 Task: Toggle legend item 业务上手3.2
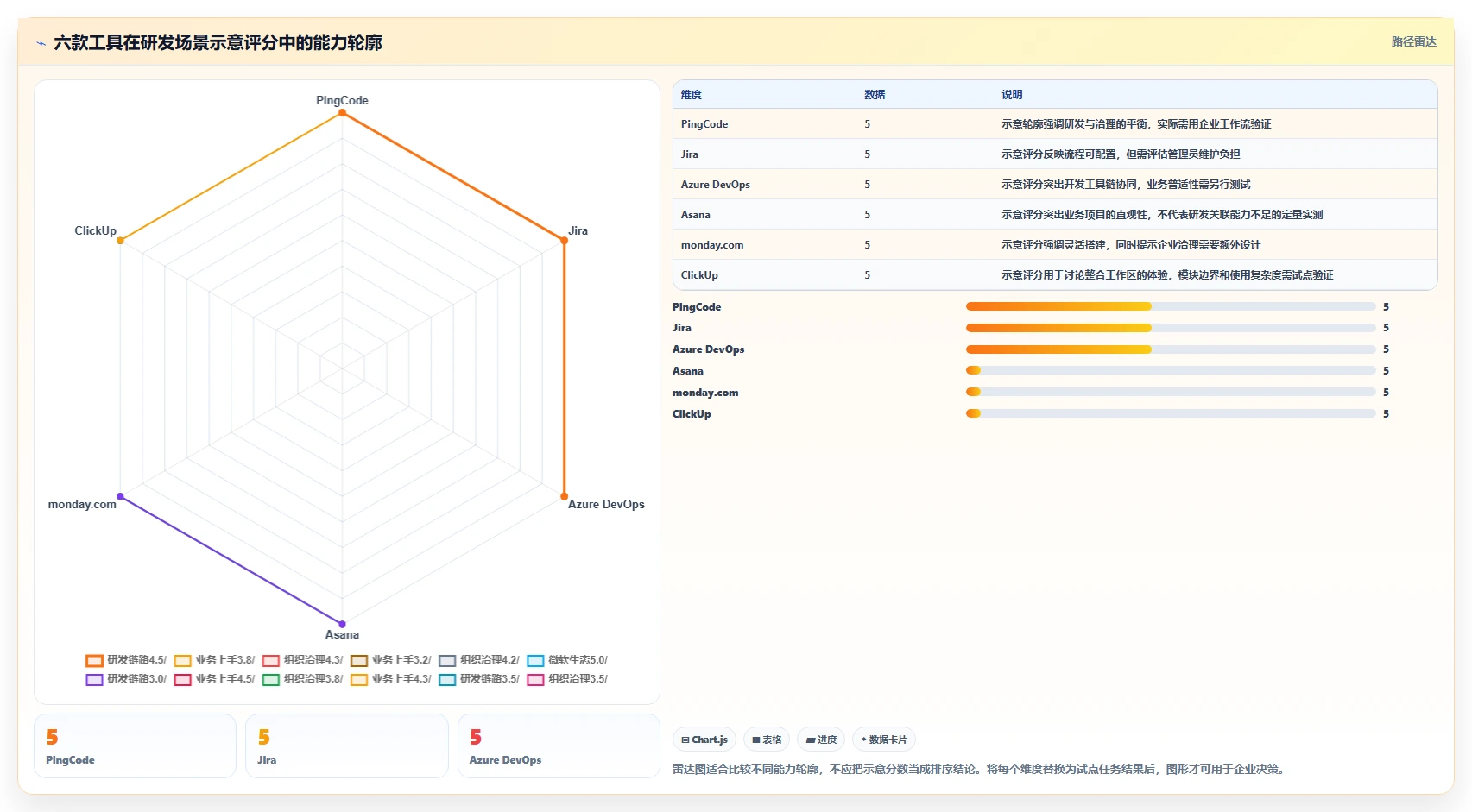point(390,660)
